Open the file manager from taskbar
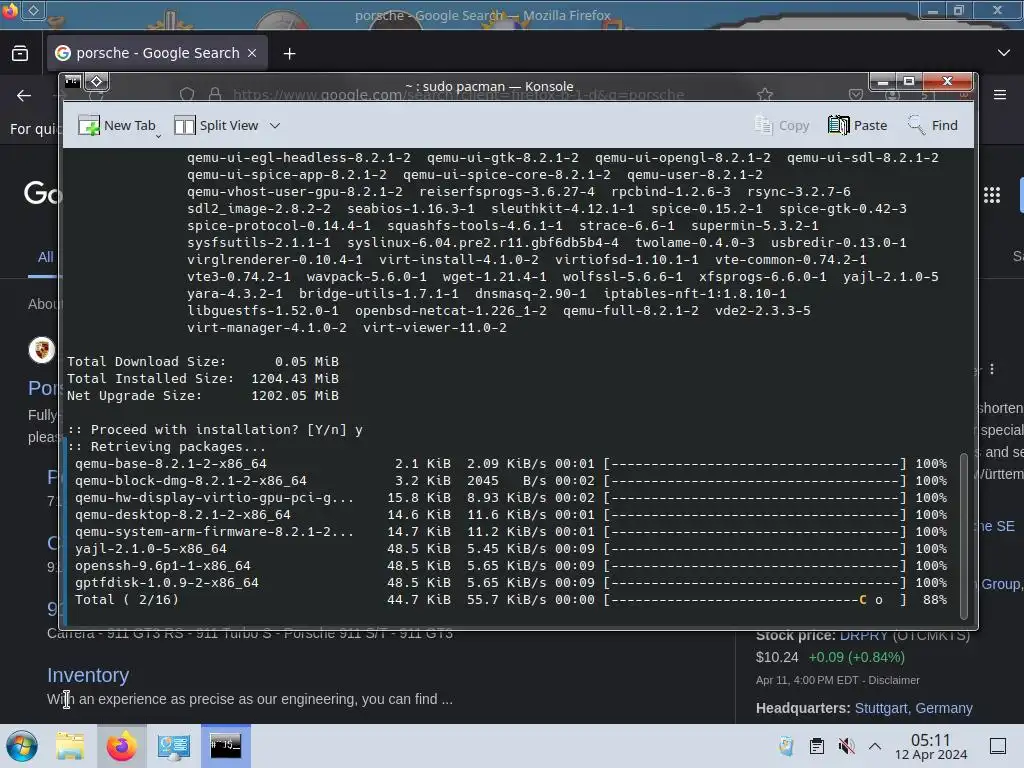The image size is (1024, 768). [70, 746]
